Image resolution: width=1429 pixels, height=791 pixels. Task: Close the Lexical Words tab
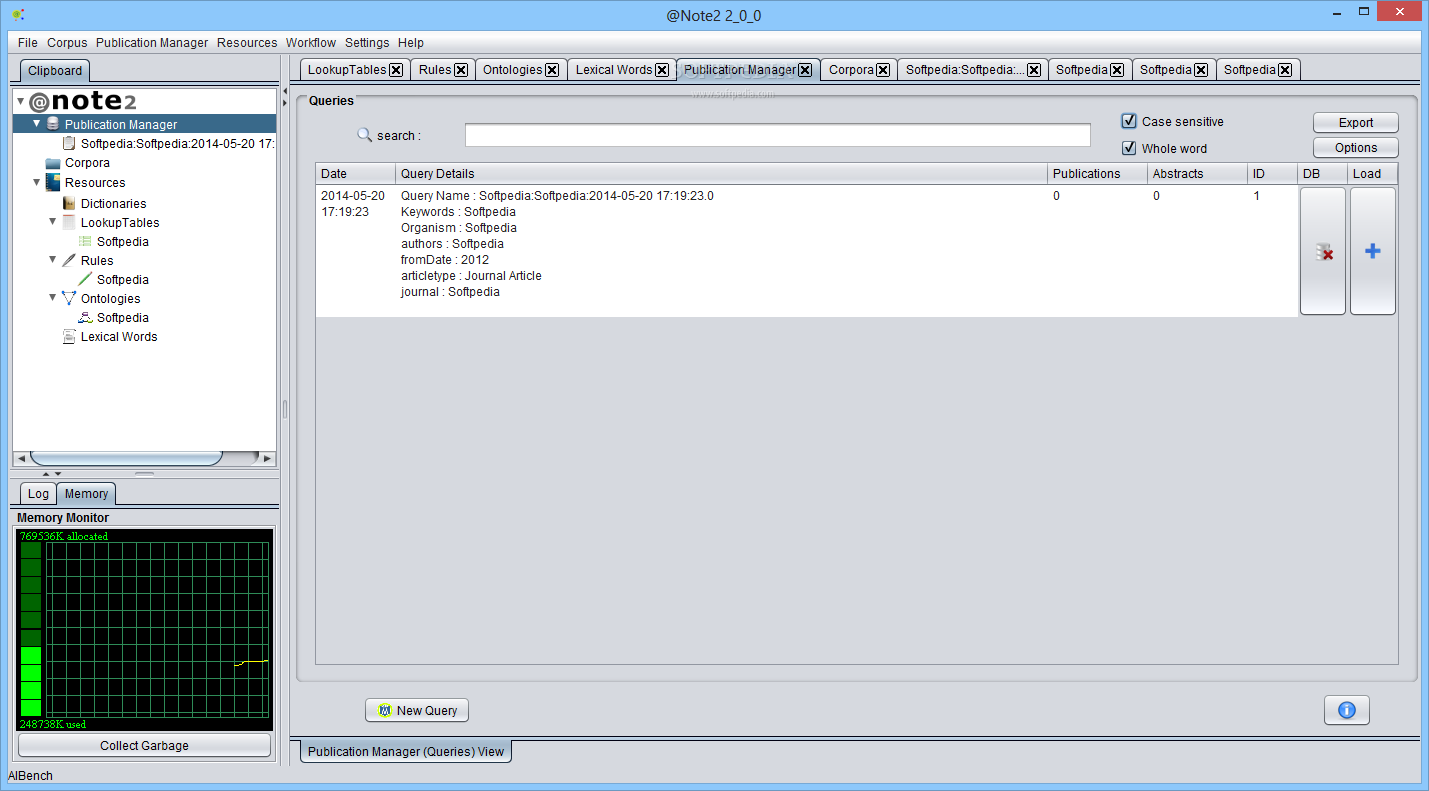pos(662,70)
